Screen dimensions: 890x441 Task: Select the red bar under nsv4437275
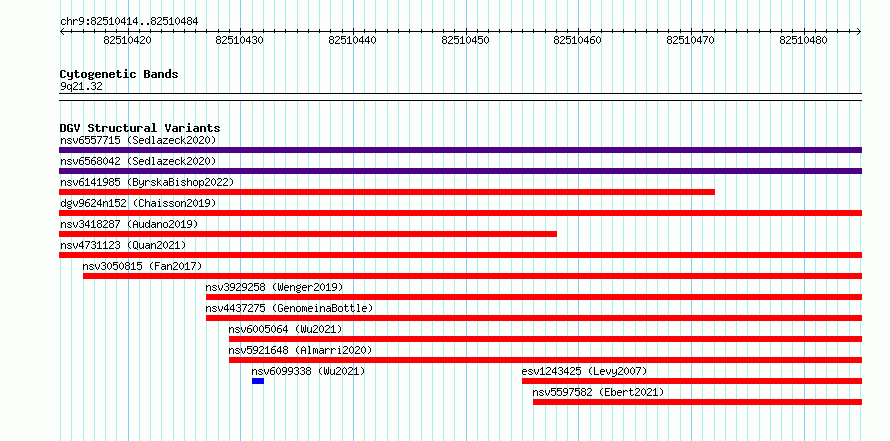(534, 318)
